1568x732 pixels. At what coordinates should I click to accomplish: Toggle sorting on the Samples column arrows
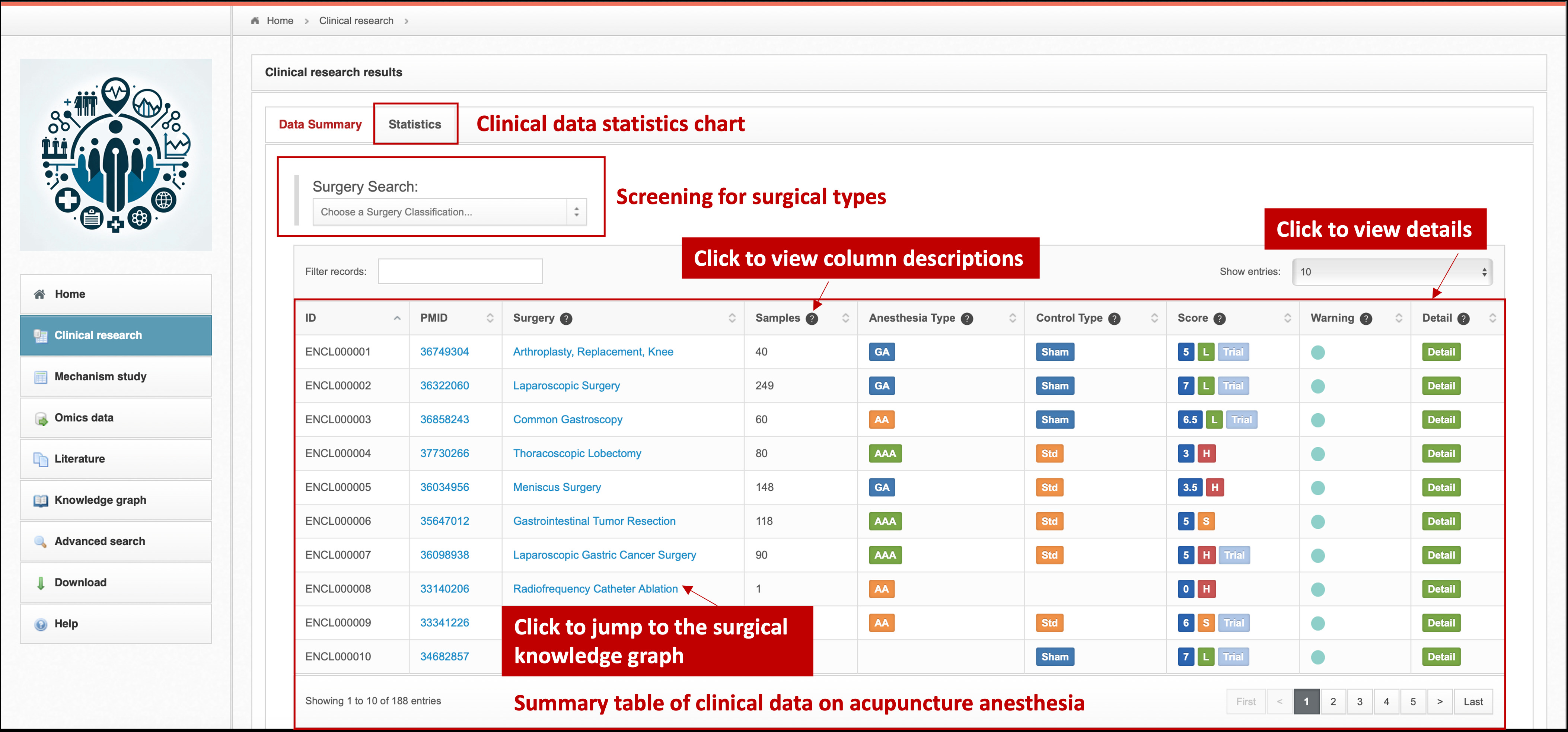point(845,318)
